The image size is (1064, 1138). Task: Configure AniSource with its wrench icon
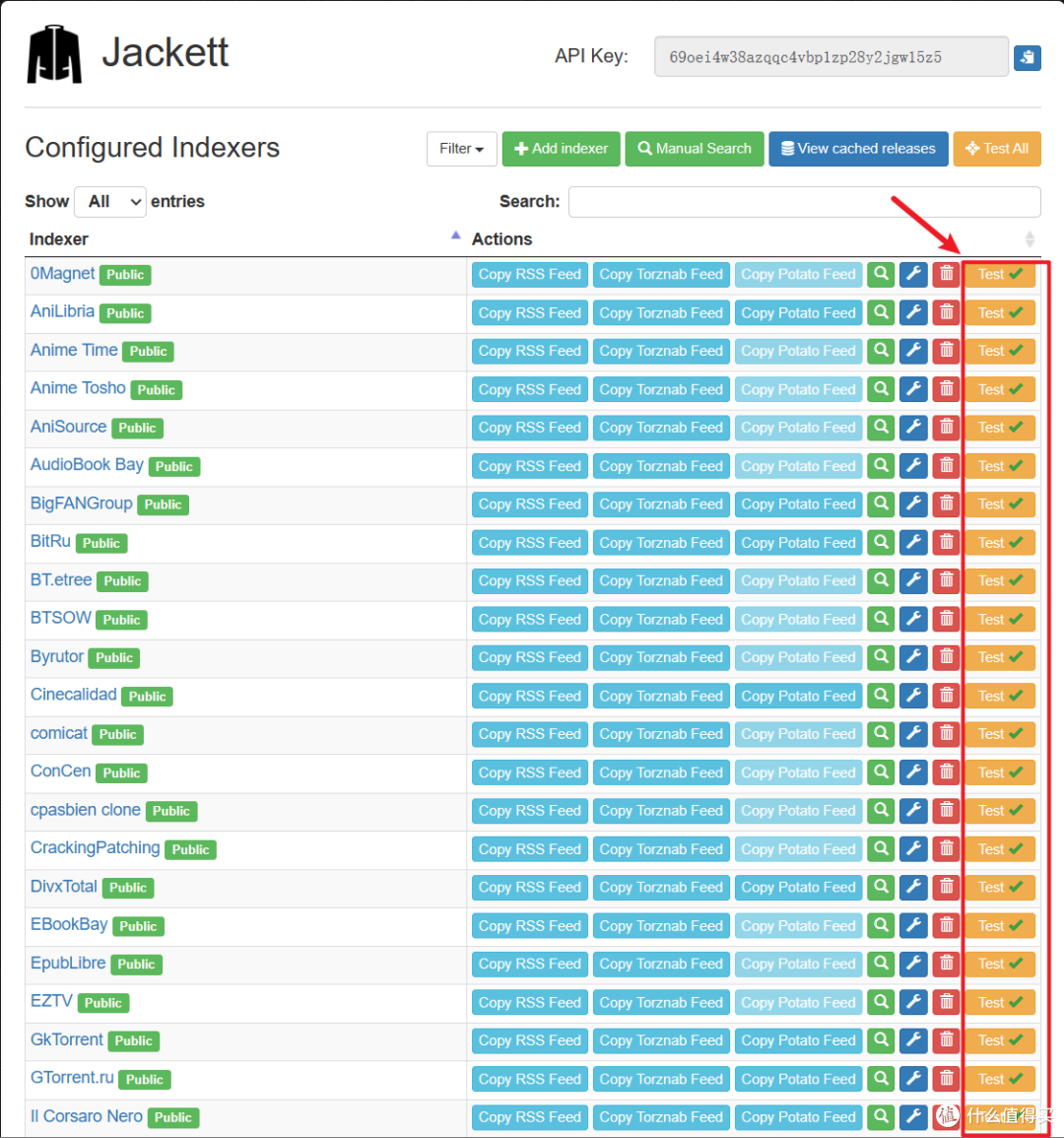coord(914,428)
